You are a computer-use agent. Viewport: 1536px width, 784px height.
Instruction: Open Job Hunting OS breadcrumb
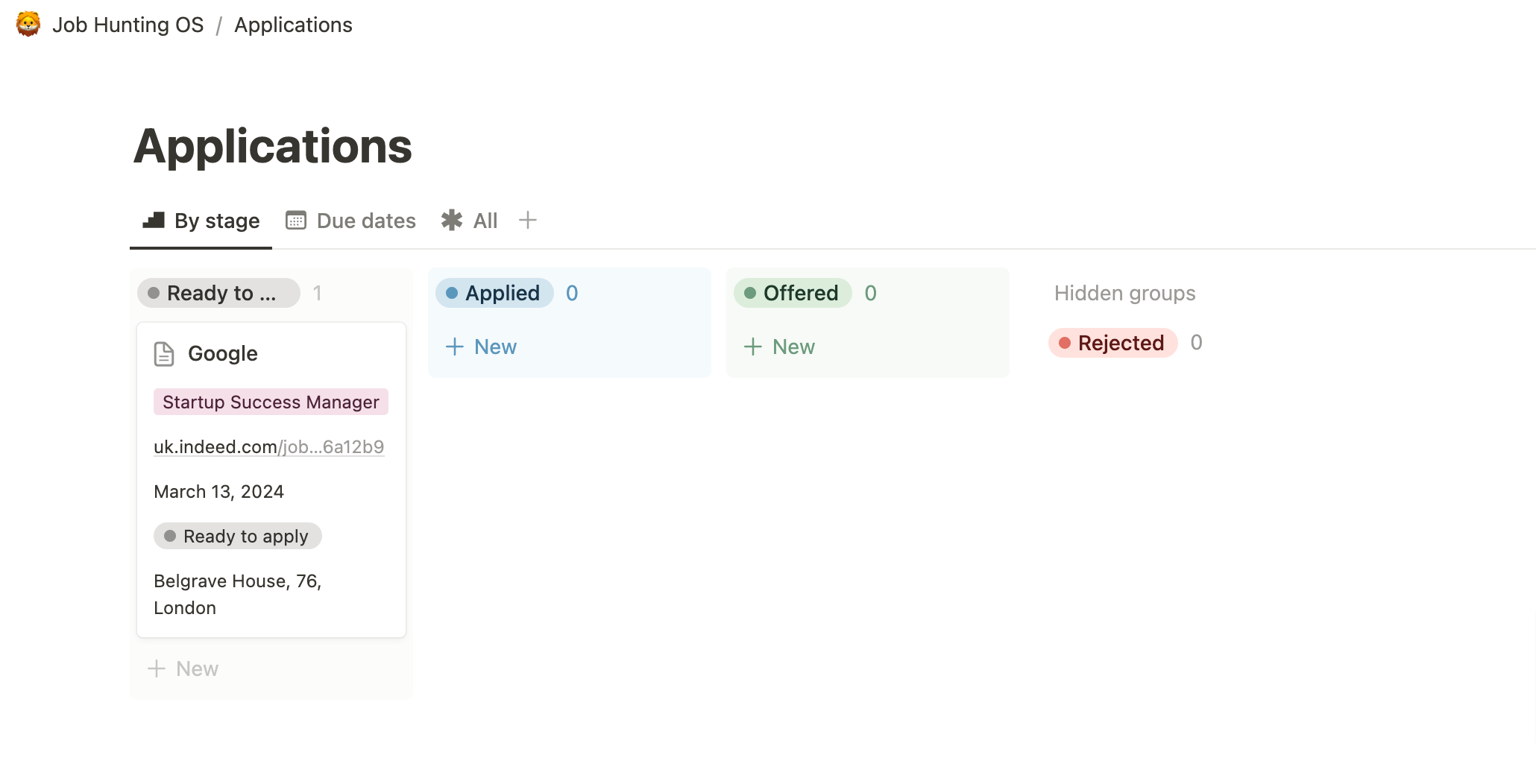(x=128, y=25)
